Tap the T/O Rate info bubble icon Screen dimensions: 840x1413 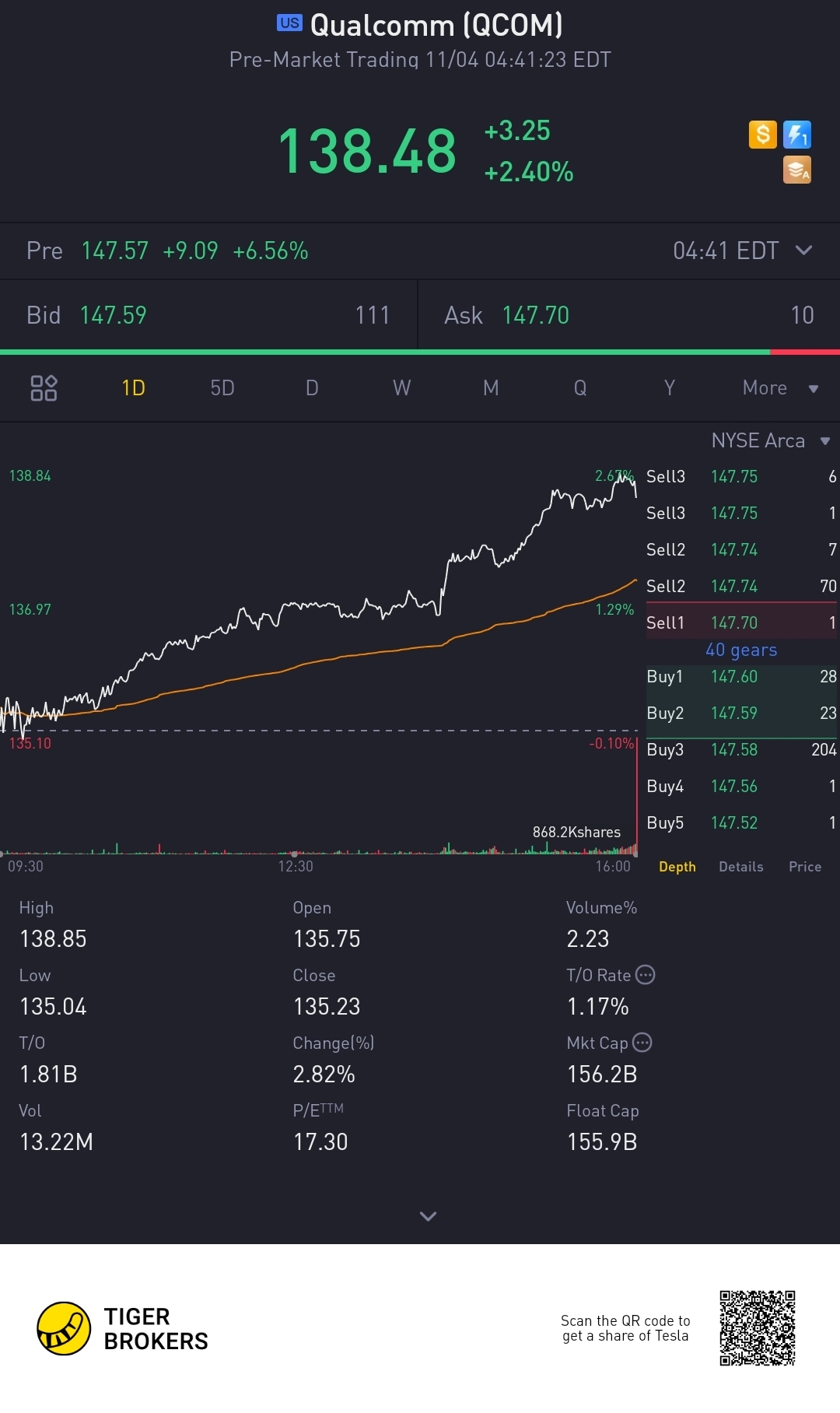pyautogui.click(x=645, y=975)
